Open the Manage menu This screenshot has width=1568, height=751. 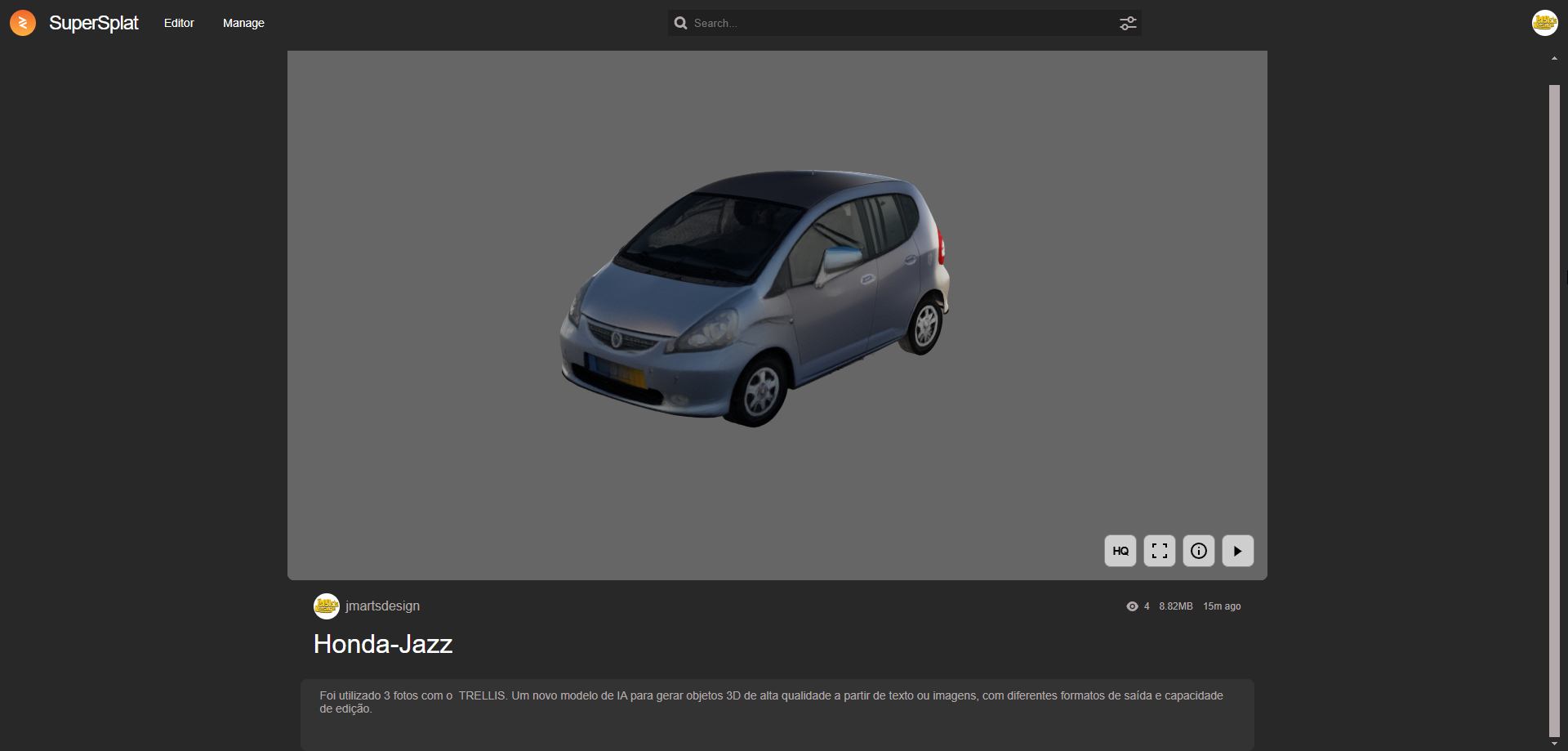click(x=243, y=23)
